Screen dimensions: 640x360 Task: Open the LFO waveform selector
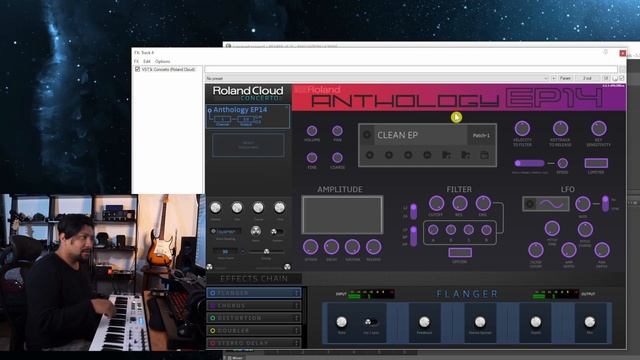click(x=546, y=204)
